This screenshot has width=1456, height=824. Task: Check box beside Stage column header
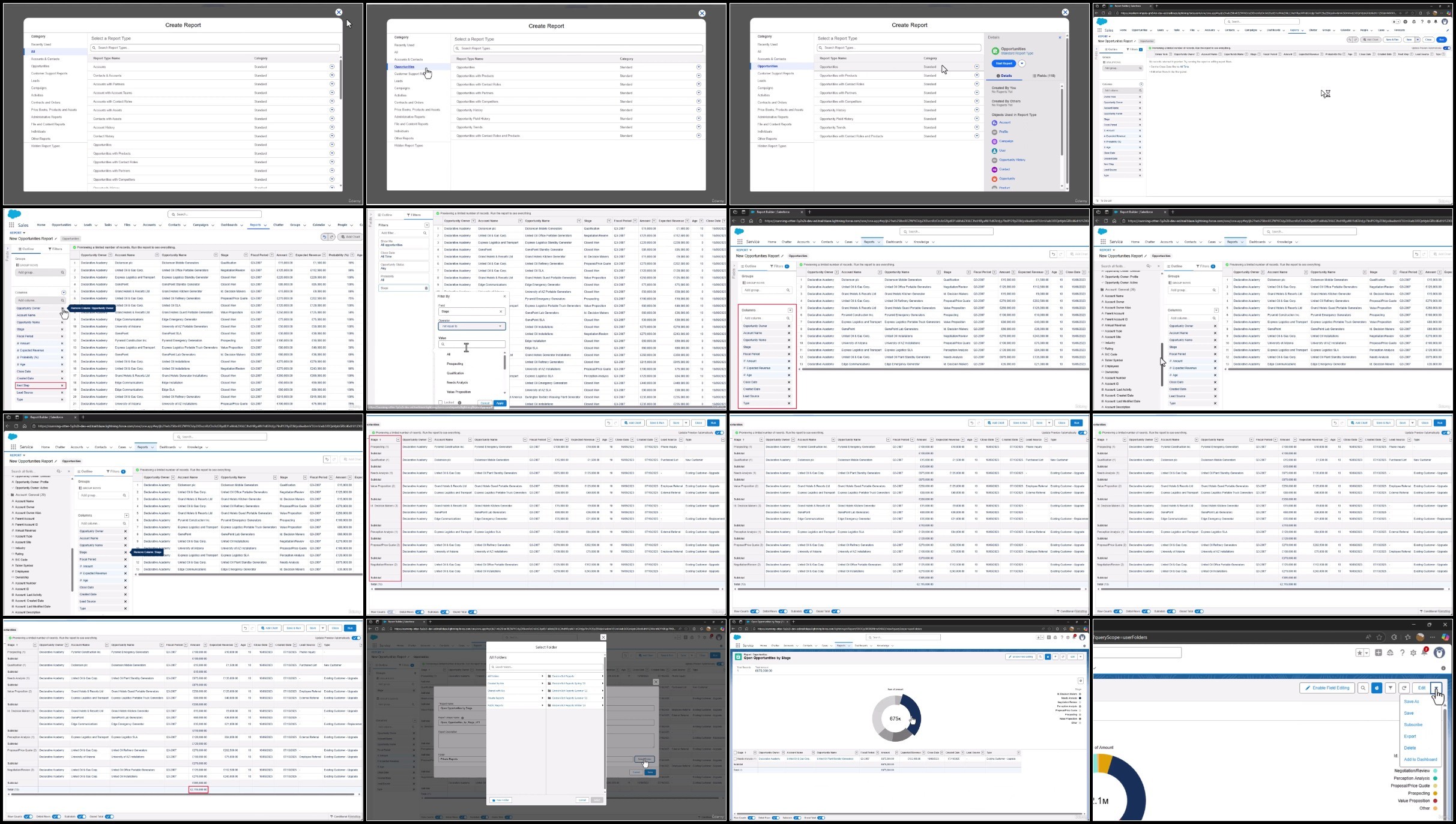735,752
